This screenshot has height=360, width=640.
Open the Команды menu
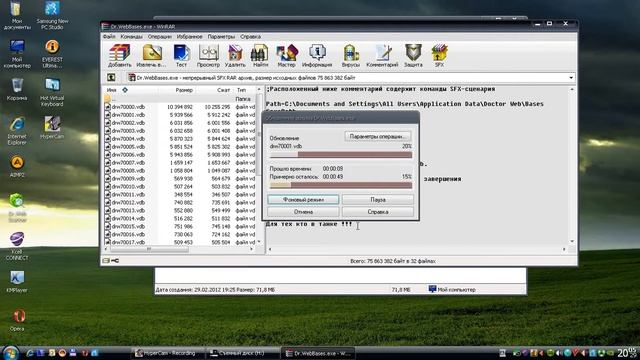click(x=131, y=37)
